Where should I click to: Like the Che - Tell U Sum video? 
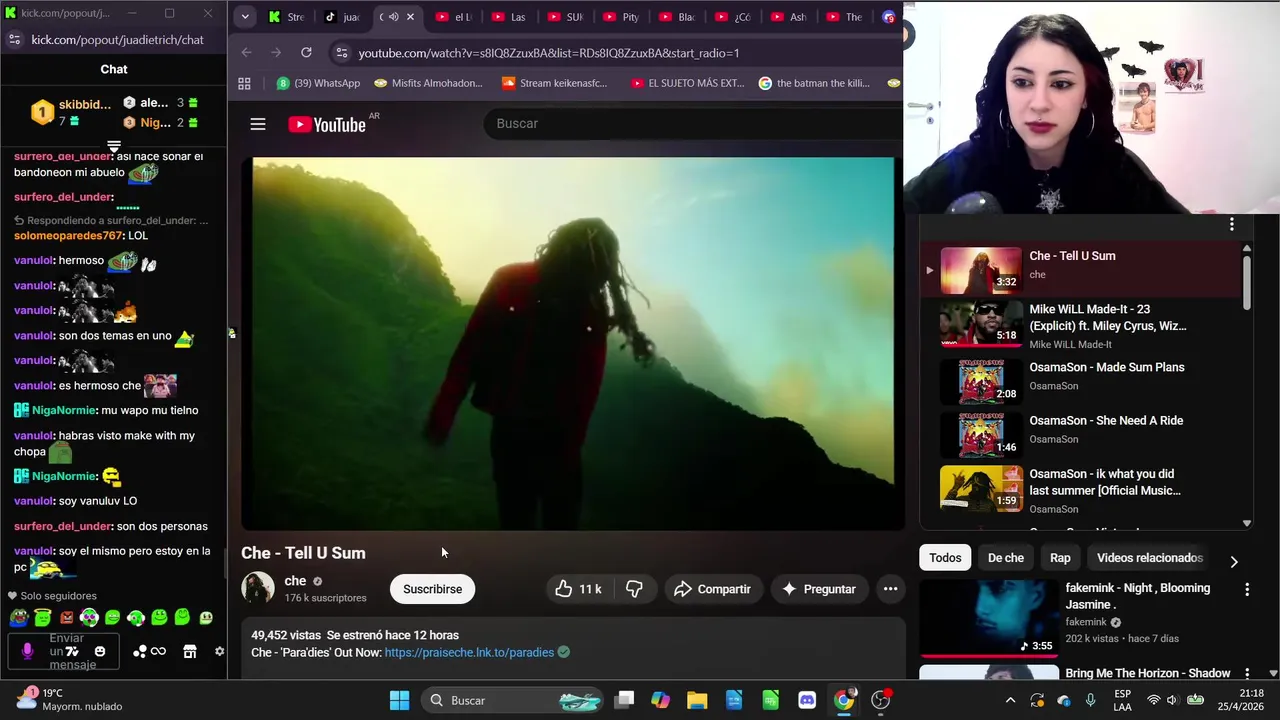(578, 589)
